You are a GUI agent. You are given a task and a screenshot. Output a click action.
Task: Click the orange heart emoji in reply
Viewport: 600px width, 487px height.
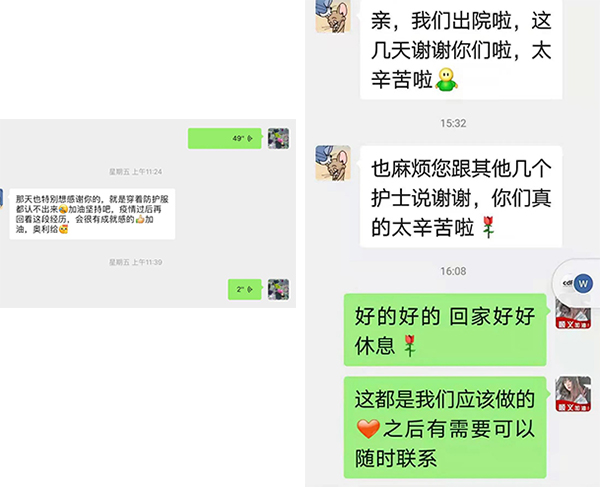(x=368, y=428)
